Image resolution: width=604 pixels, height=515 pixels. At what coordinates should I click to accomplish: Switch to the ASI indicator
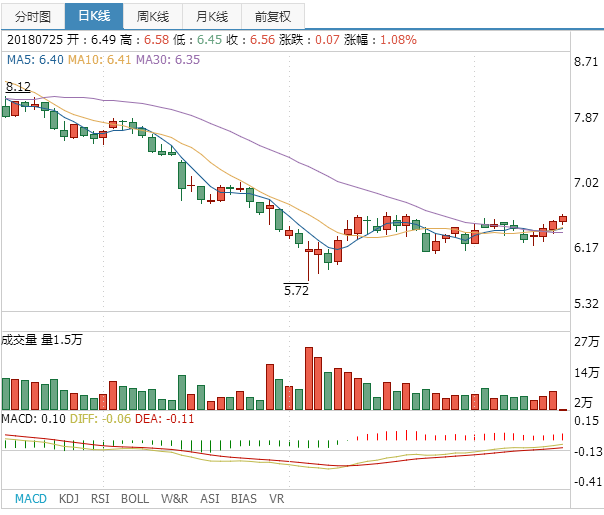pos(210,499)
